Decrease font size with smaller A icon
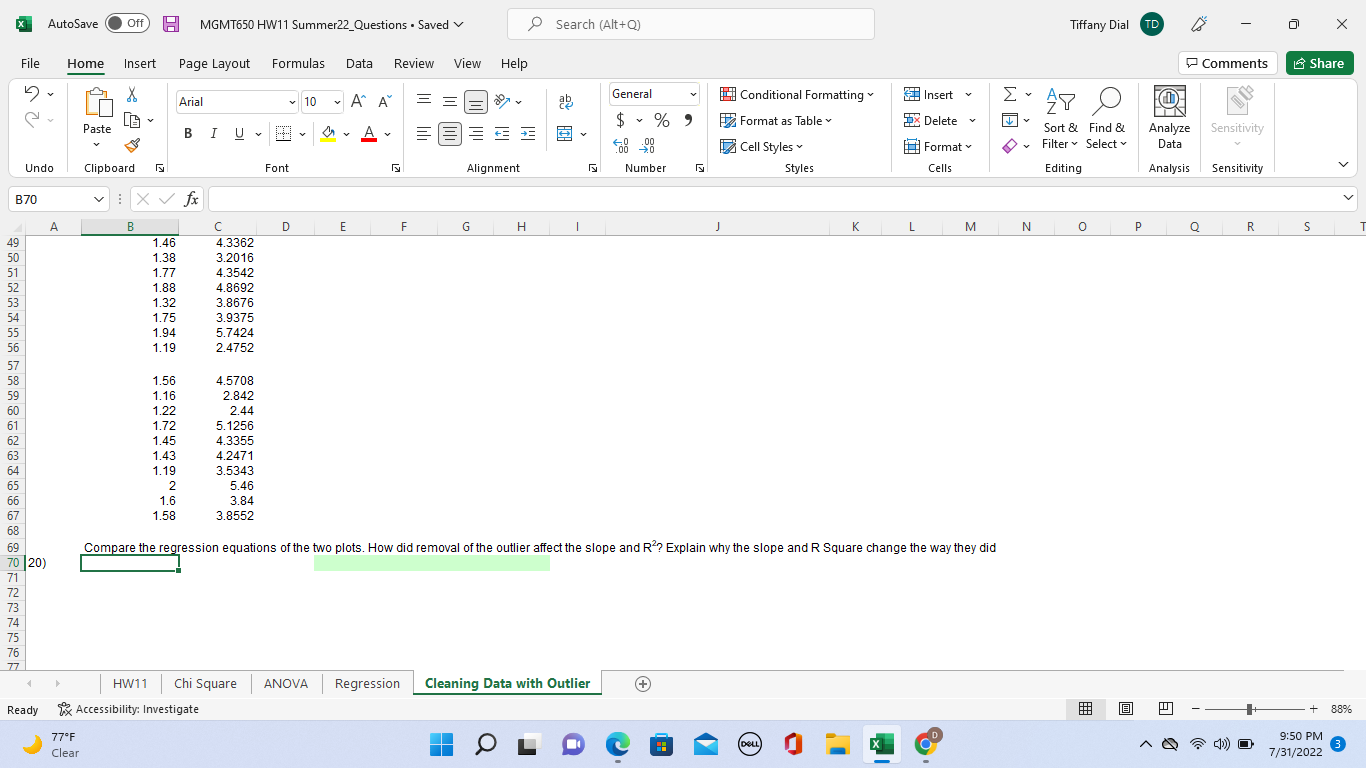The image size is (1366, 768). 385,102
